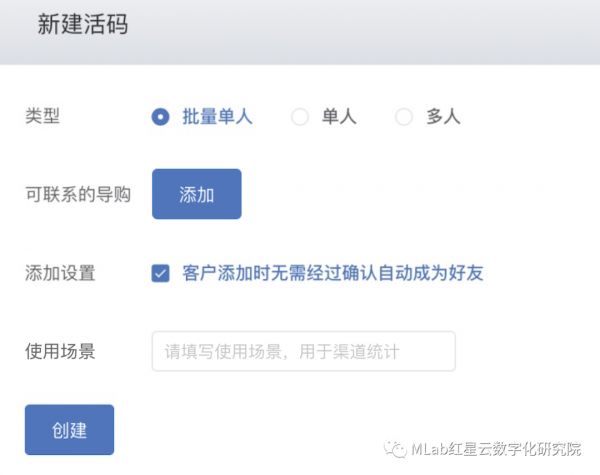Click the 添加设置 field label
600x475 pixels.
60,273
